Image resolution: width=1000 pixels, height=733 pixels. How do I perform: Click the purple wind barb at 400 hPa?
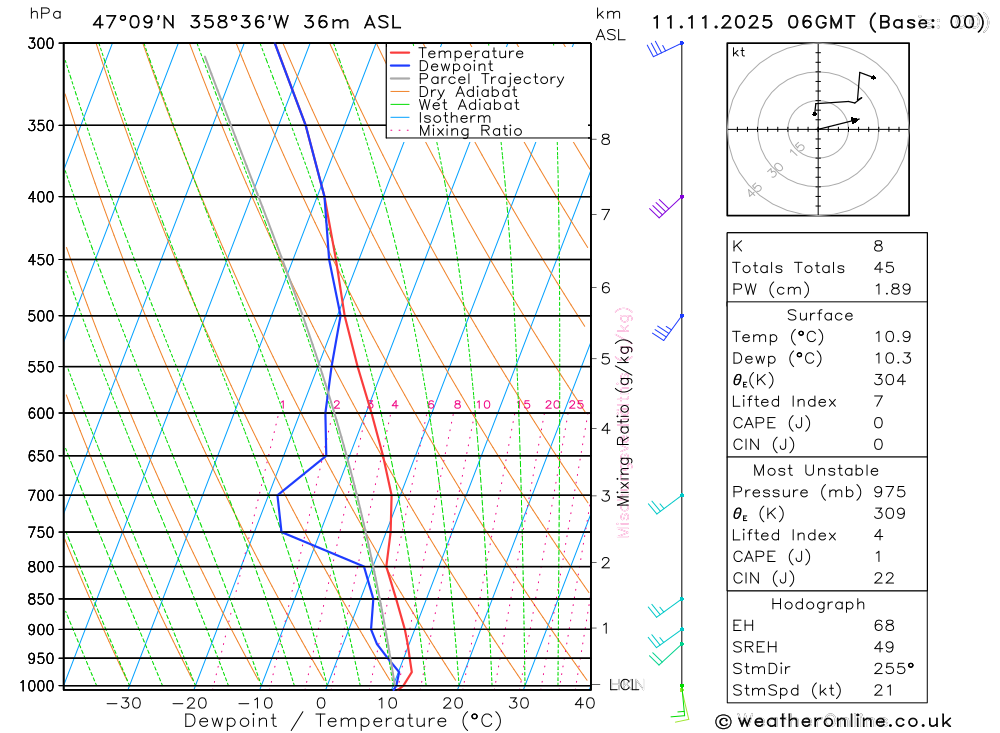click(x=666, y=207)
